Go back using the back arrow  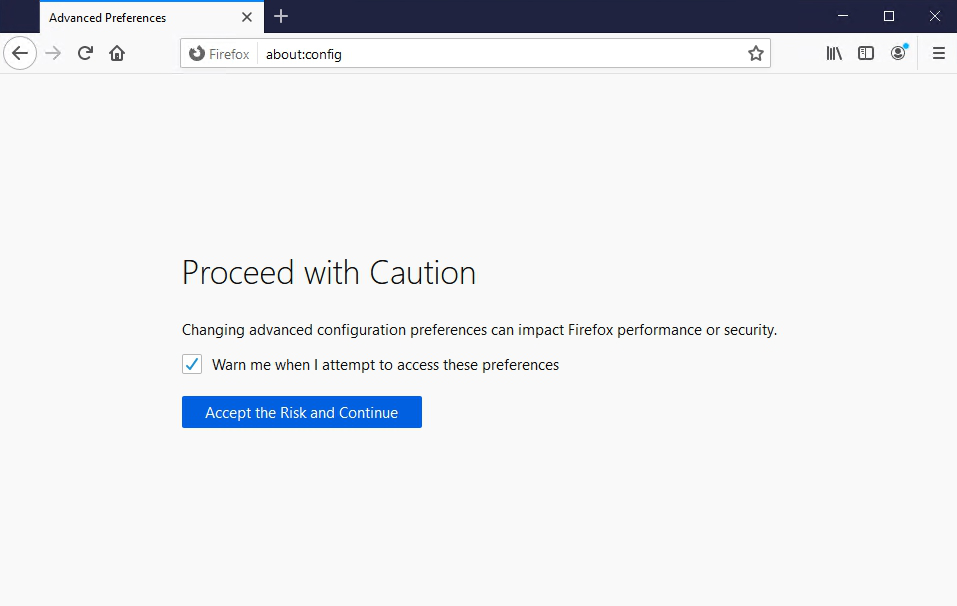click(x=20, y=54)
